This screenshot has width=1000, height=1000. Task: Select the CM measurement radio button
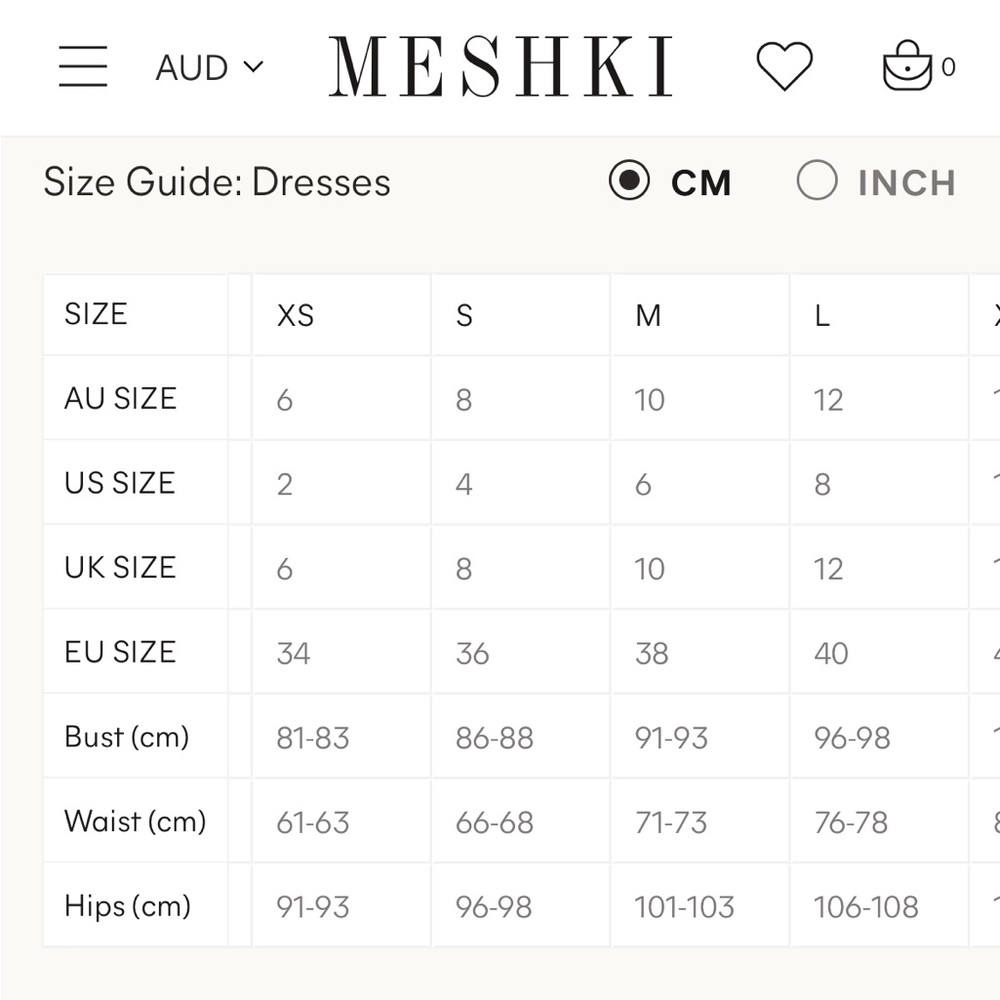tap(629, 182)
